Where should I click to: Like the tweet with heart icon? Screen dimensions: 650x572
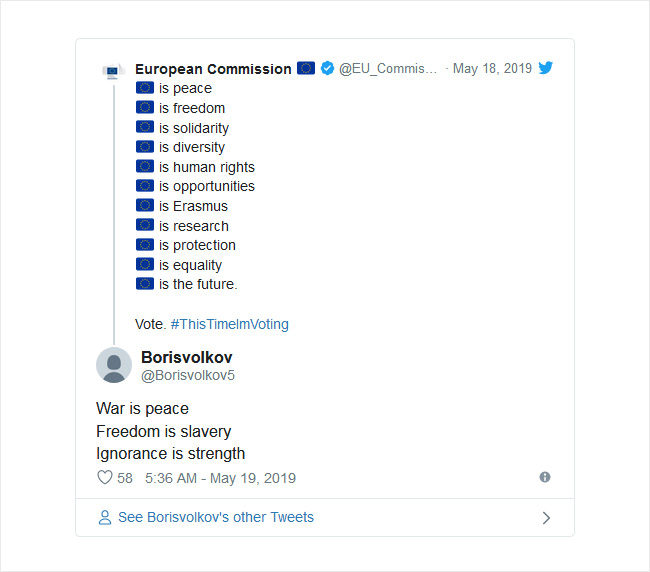coord(105,477)
